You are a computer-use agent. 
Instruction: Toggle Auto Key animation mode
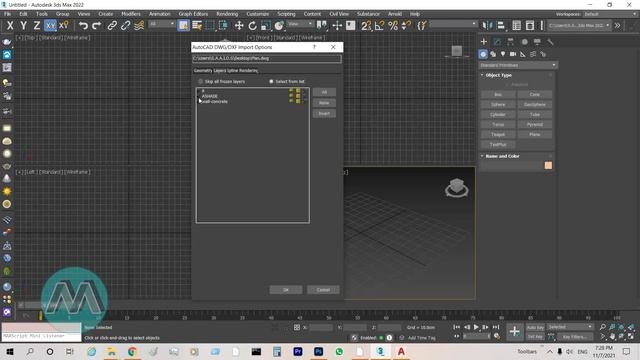click(535, 327)
